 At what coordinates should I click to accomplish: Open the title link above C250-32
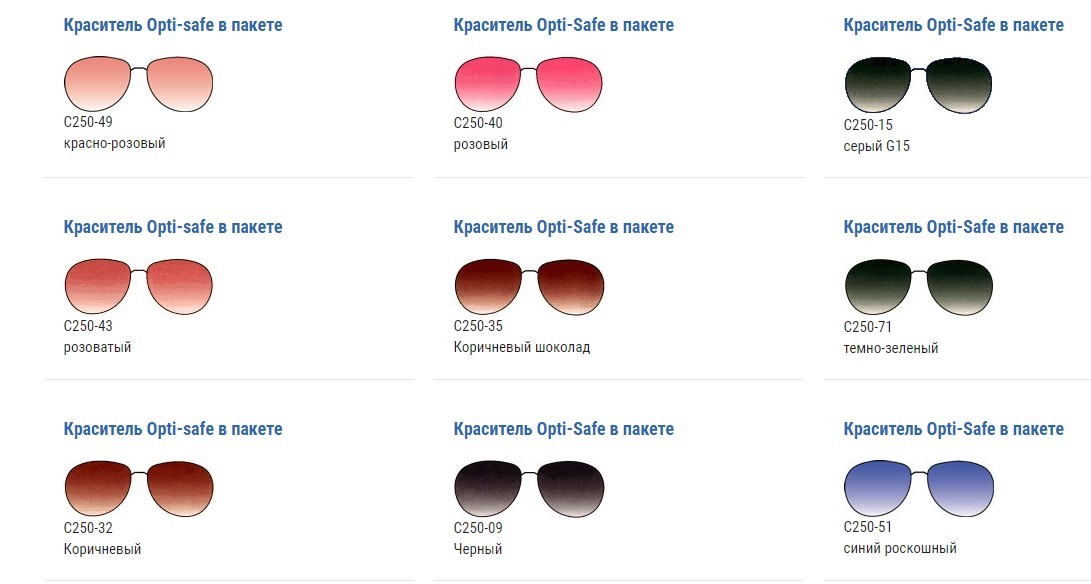[173, 429]
